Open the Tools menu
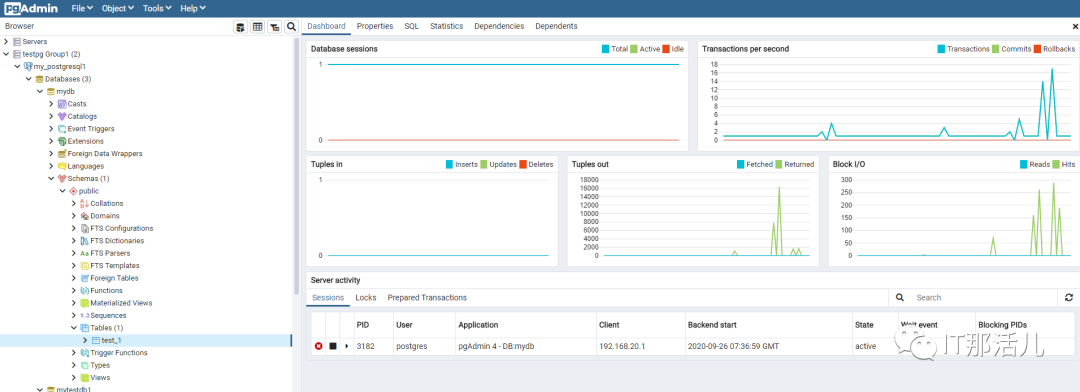Image resolution: width=1080 pixels, height=392 pixels. [x=156, y=8]
